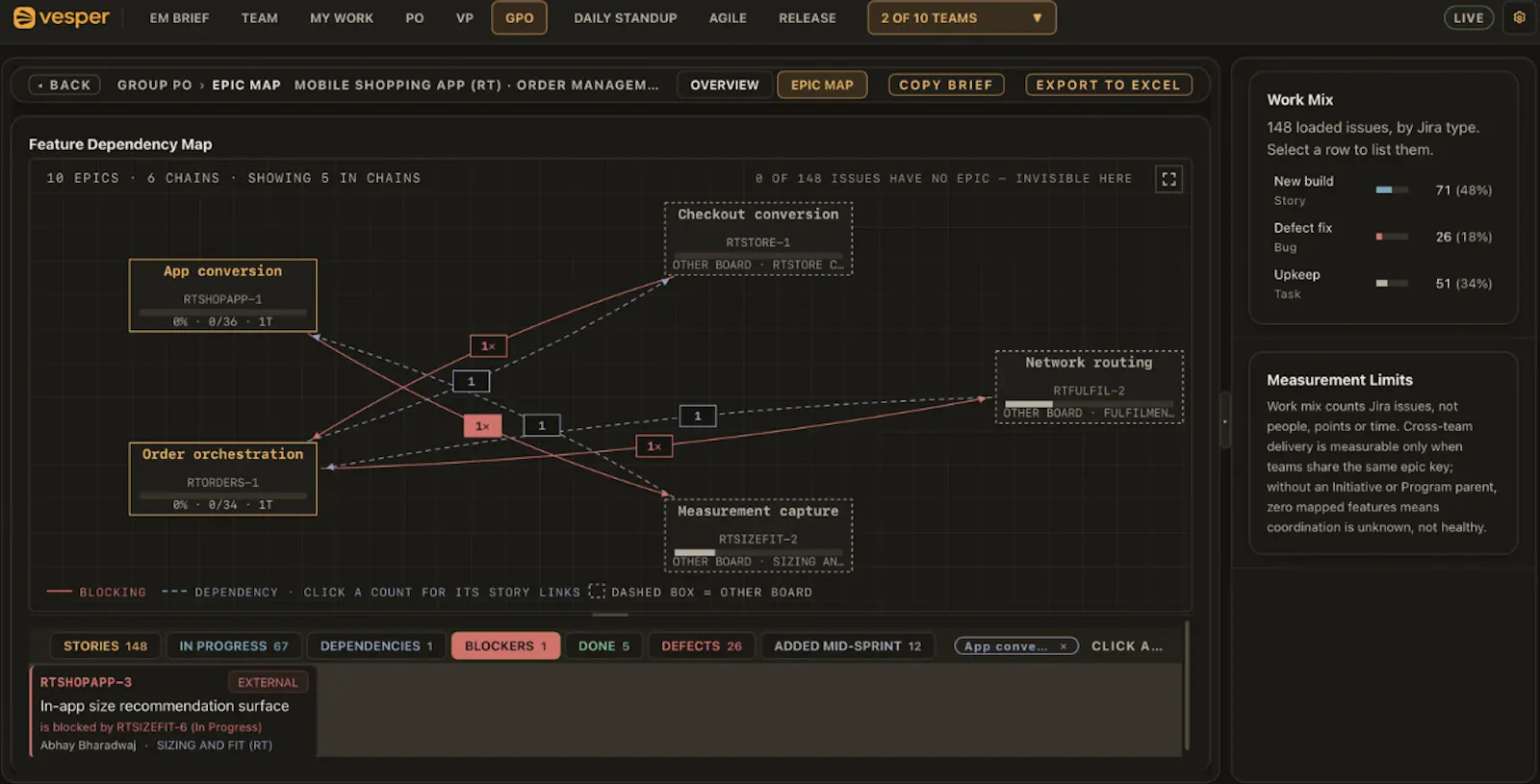Select the Epic Map tab button
This screenshot has width=1540, height=784.
822,85
